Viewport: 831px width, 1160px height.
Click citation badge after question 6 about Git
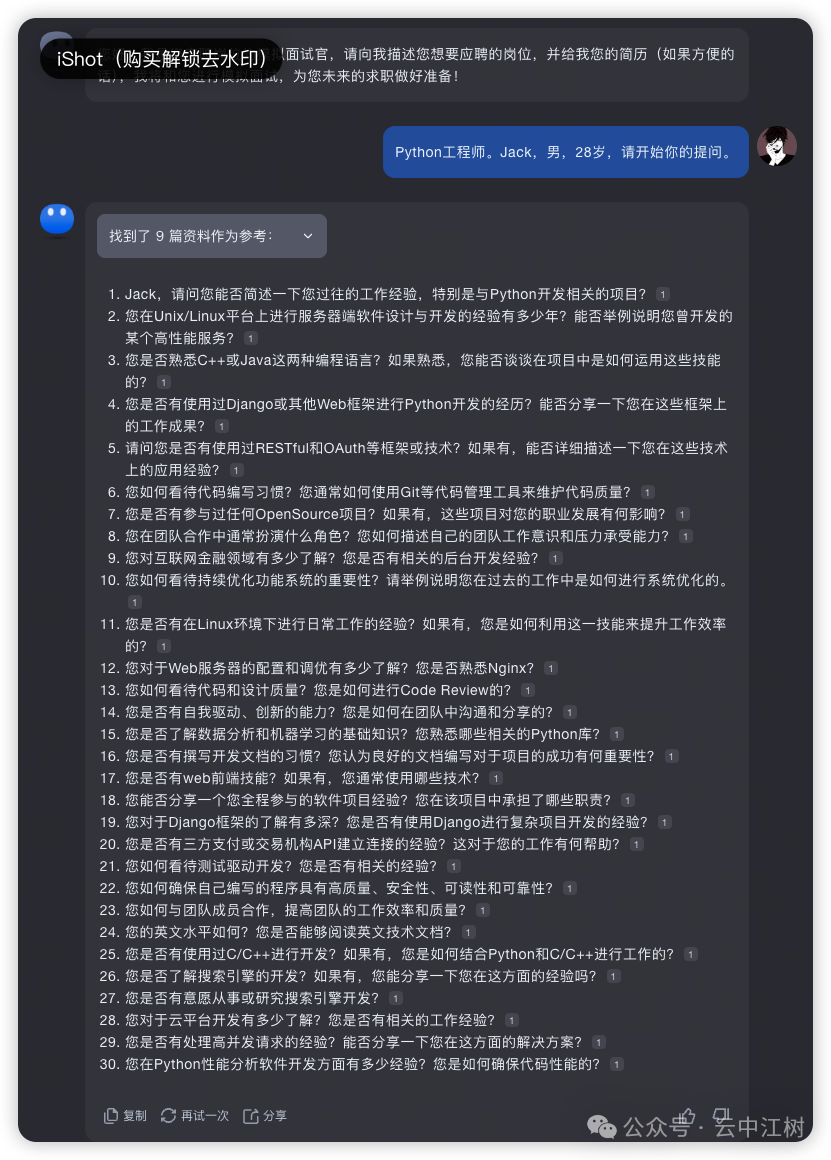pos(647,493)
